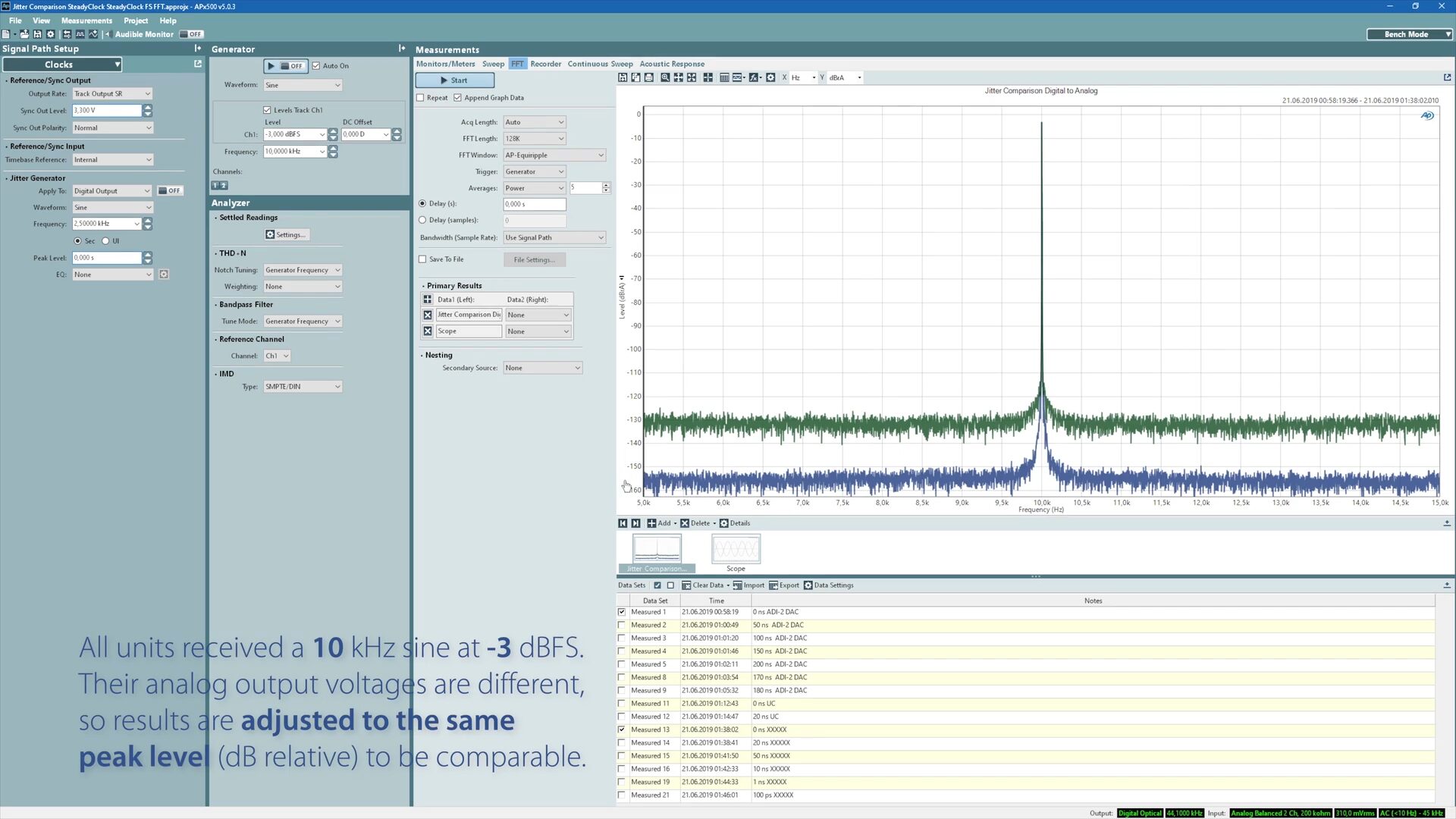Open the Settled Readings Settings button
Screen dimensions: 1456x819
(286, 234)
